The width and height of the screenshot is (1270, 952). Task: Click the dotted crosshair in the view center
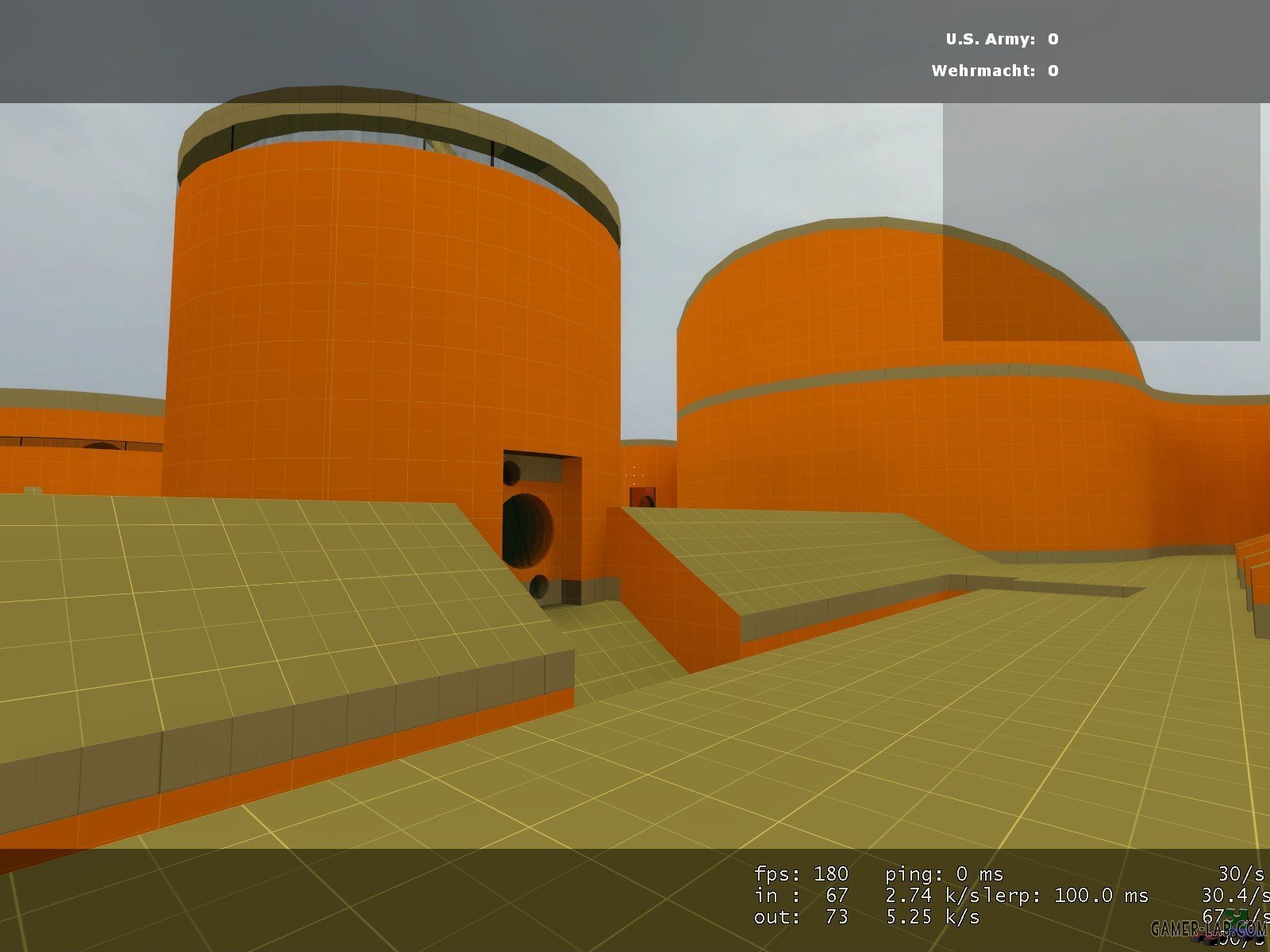coord(634,474)
